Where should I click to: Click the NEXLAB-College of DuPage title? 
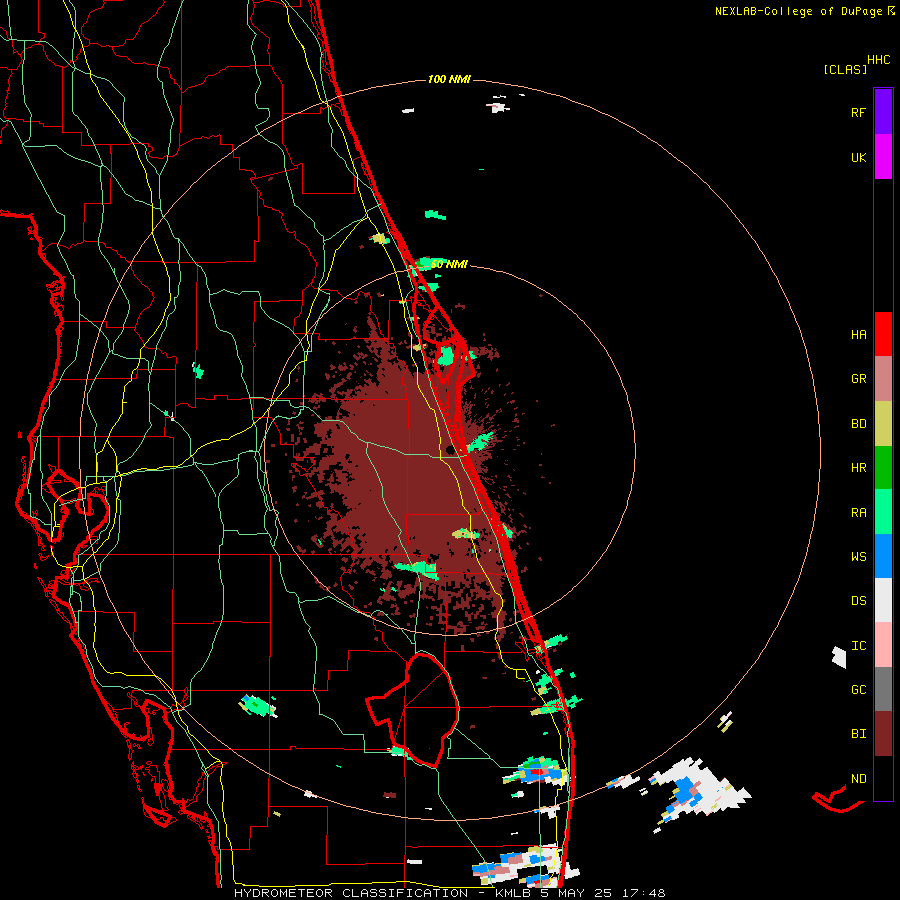798,11
